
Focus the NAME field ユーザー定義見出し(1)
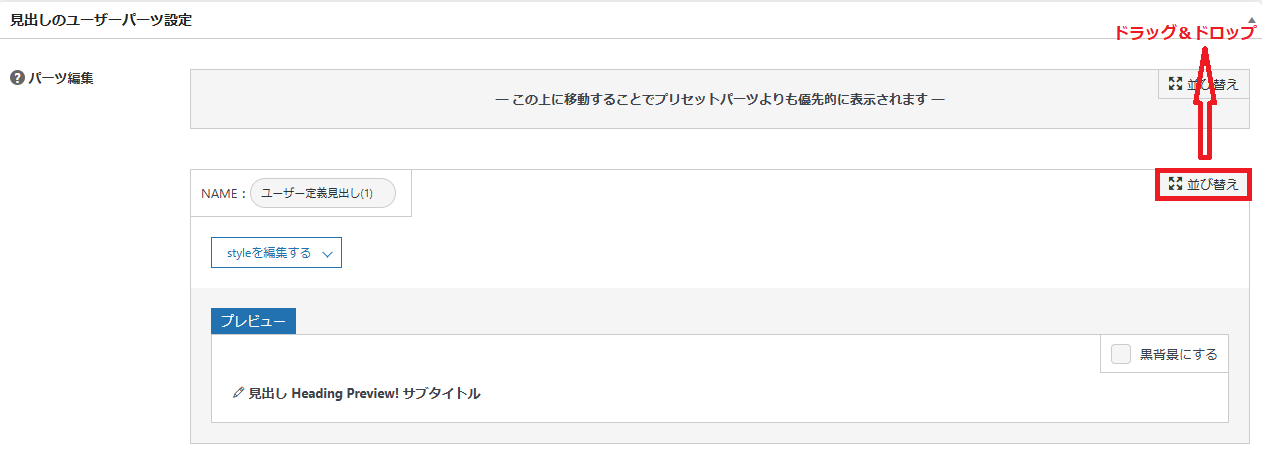pyautogui.click(x=322, y=193)
